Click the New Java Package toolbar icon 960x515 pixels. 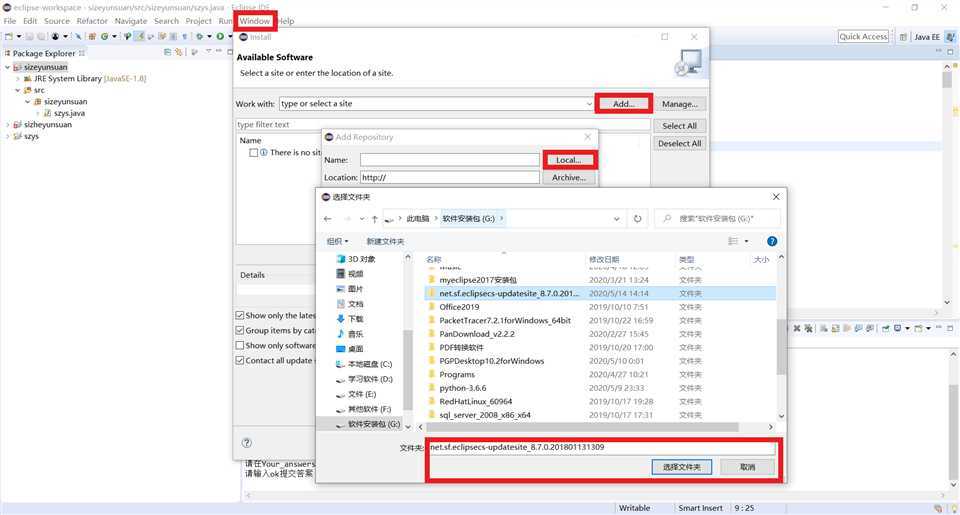[x=92, y=37]
